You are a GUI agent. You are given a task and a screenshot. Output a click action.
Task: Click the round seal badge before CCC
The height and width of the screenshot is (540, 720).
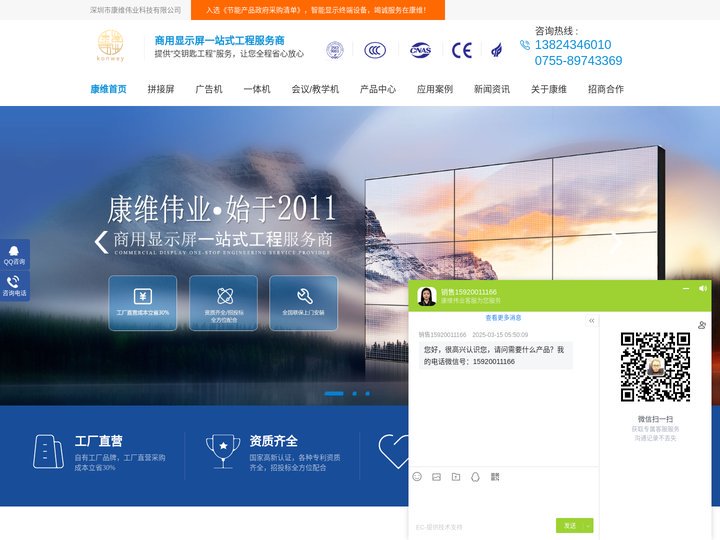click(x=335, y=50)
